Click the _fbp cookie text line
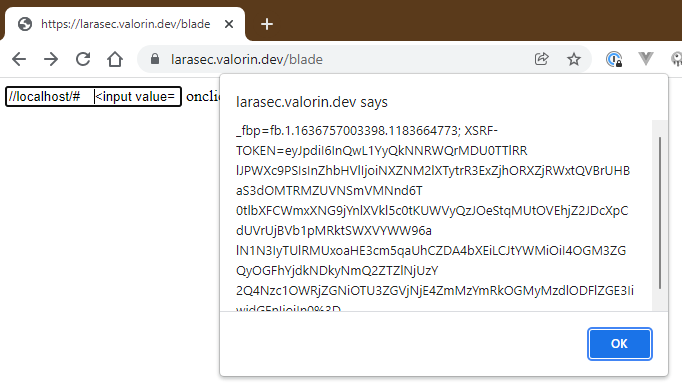Image resolution: width=682 pixels, height=387 pixels. [x=367, y=130]
